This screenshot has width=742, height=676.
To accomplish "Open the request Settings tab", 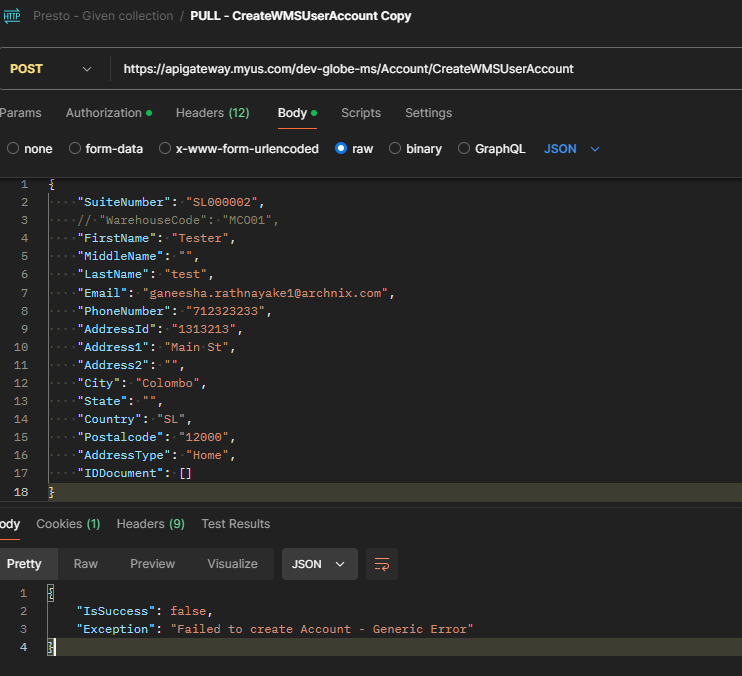I will [x=428, y=113].
